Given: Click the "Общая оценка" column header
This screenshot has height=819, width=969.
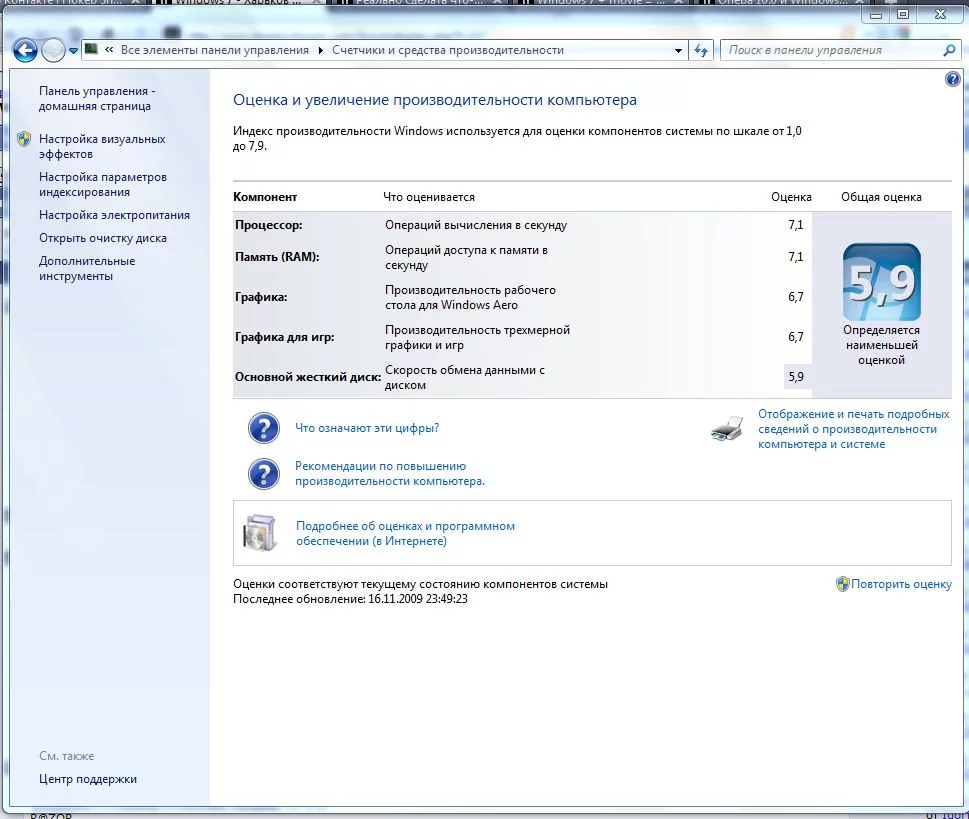Looking at the screenshot, I should (x=881, y=197).
